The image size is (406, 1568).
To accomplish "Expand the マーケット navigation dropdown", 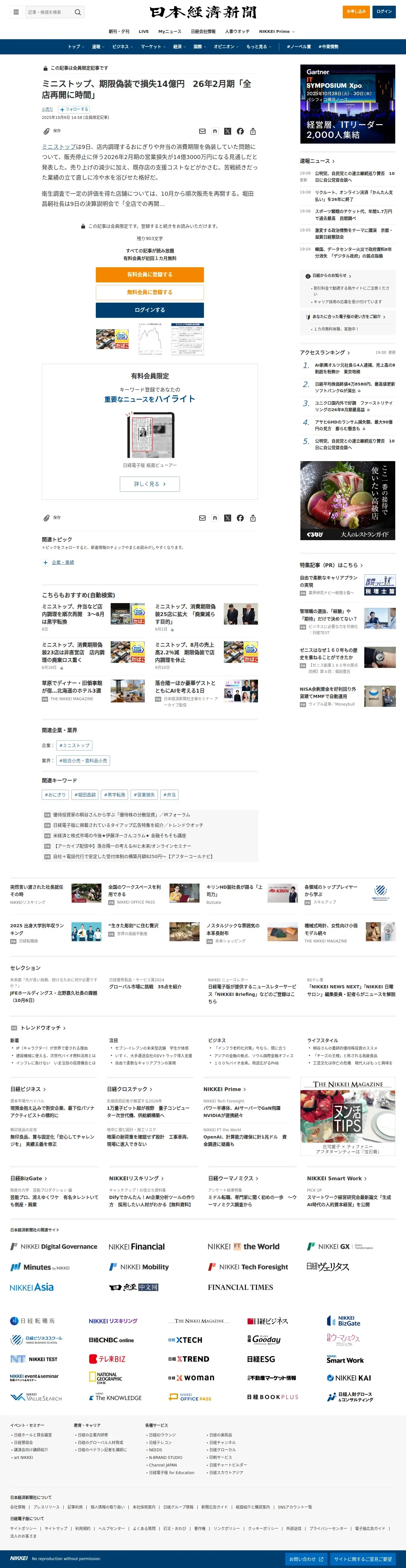I will tap(153, 47).
